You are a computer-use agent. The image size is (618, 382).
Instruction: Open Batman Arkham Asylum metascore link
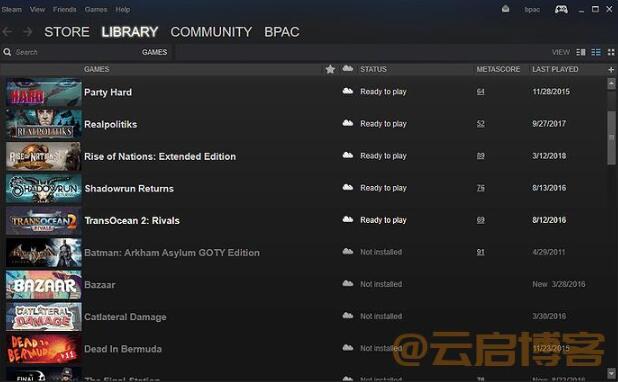(480, 252)
